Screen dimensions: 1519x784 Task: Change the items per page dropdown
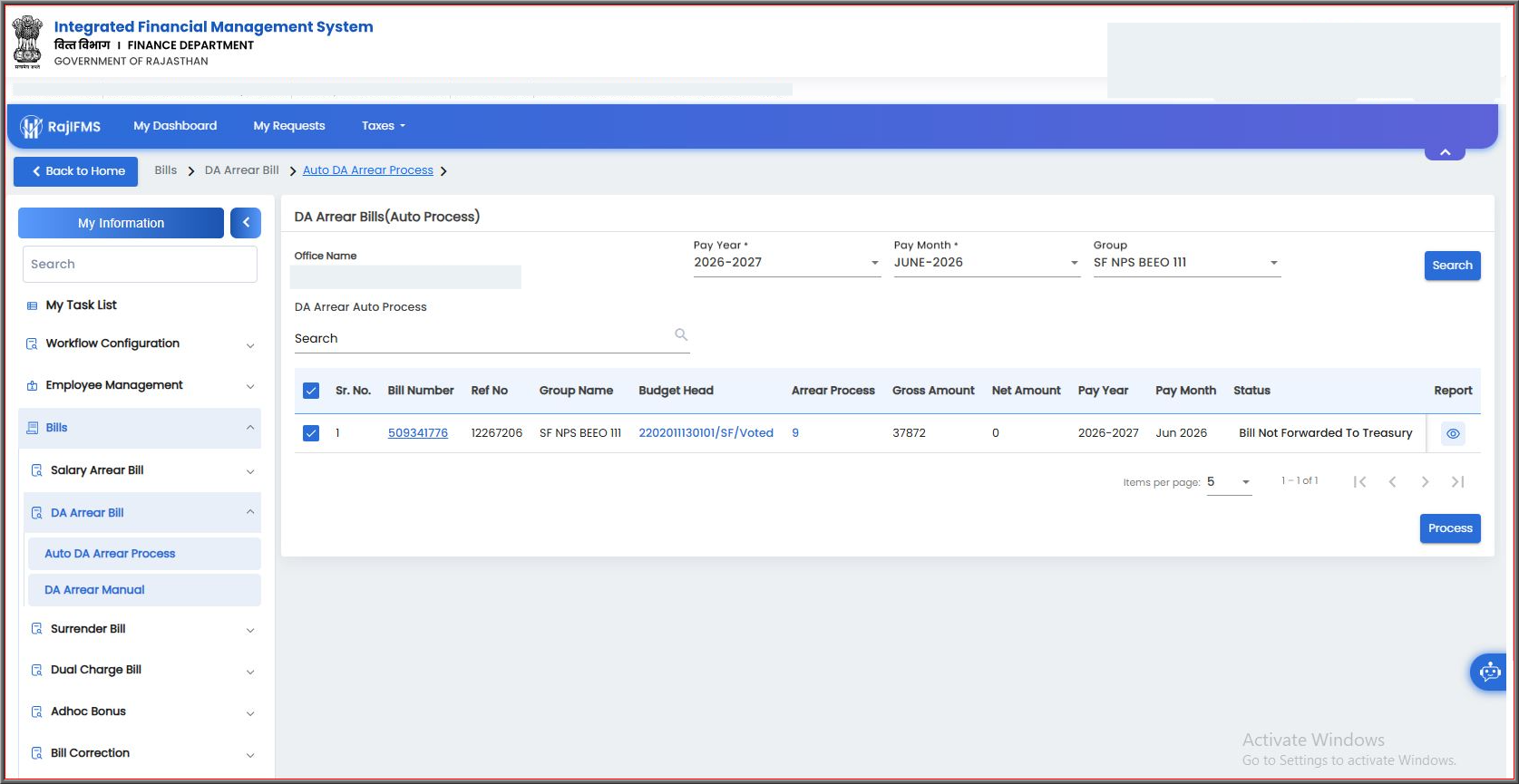point(1229,482)
